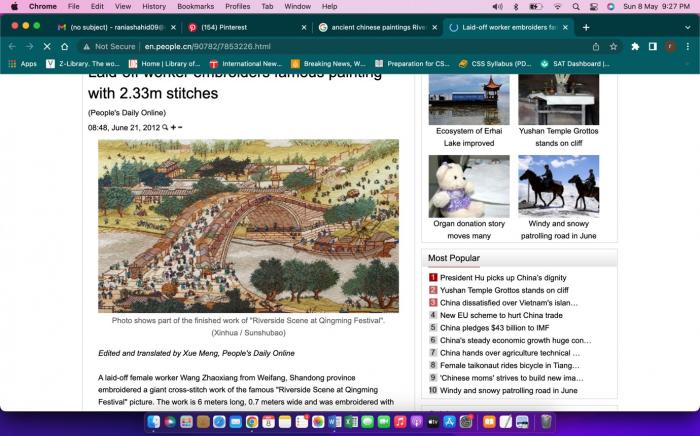Go forward using the forward arrow

(x=29, y=46)
